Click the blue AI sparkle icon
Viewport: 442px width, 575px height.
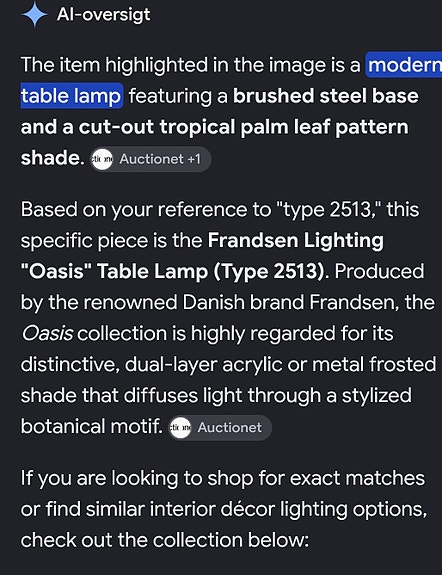point(34,15)
